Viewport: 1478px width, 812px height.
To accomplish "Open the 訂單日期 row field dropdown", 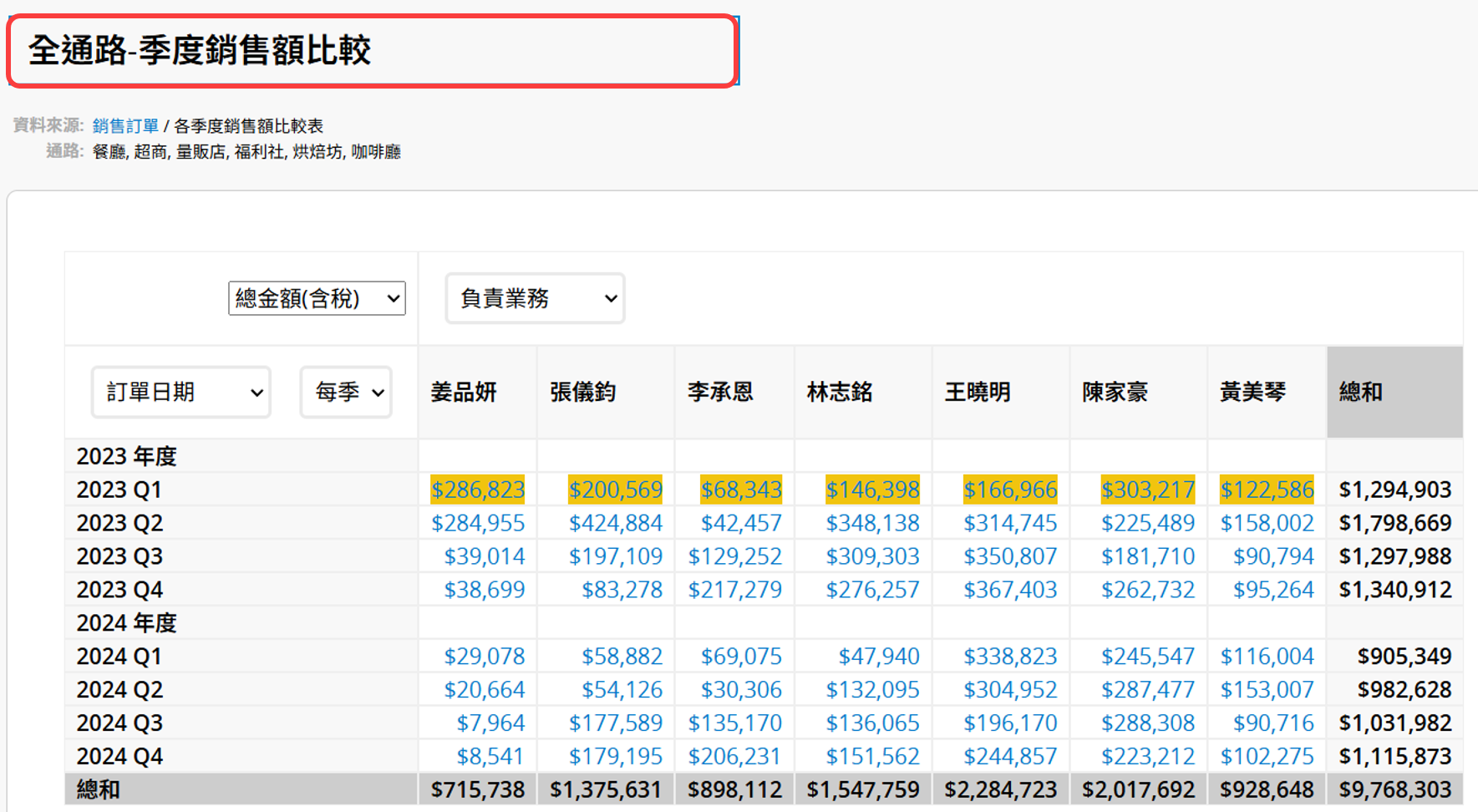I will coord(181,392).
